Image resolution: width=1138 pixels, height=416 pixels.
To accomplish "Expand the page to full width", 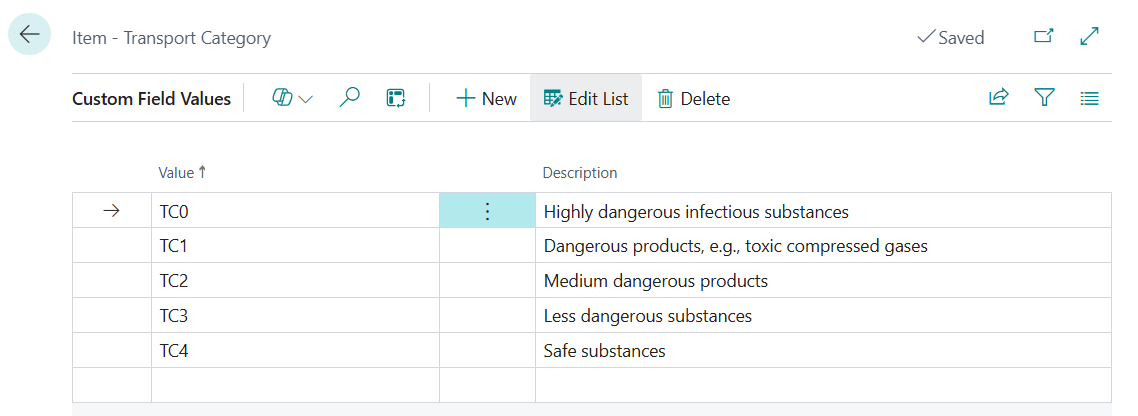I will (1090, 37).
